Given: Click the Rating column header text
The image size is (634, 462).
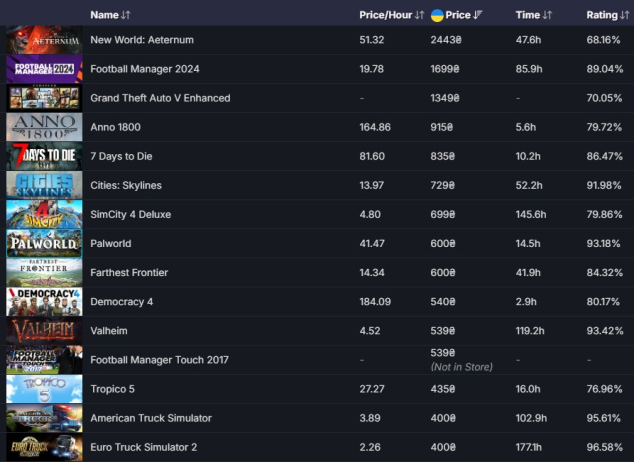Looking at the screenshot, I should [602, 15].
